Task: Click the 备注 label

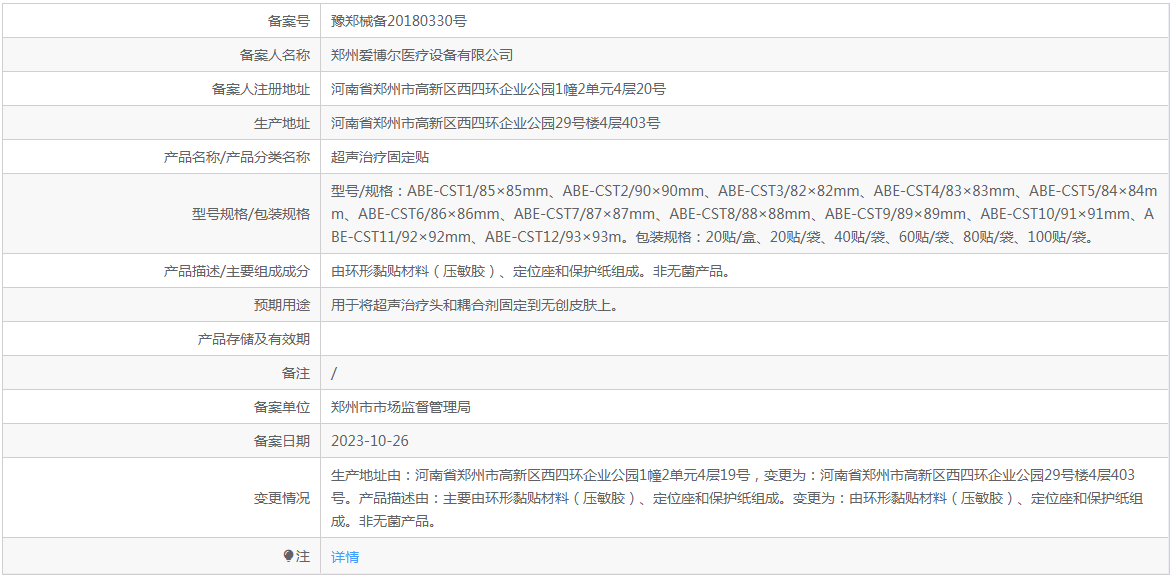Action: point(296,374)
